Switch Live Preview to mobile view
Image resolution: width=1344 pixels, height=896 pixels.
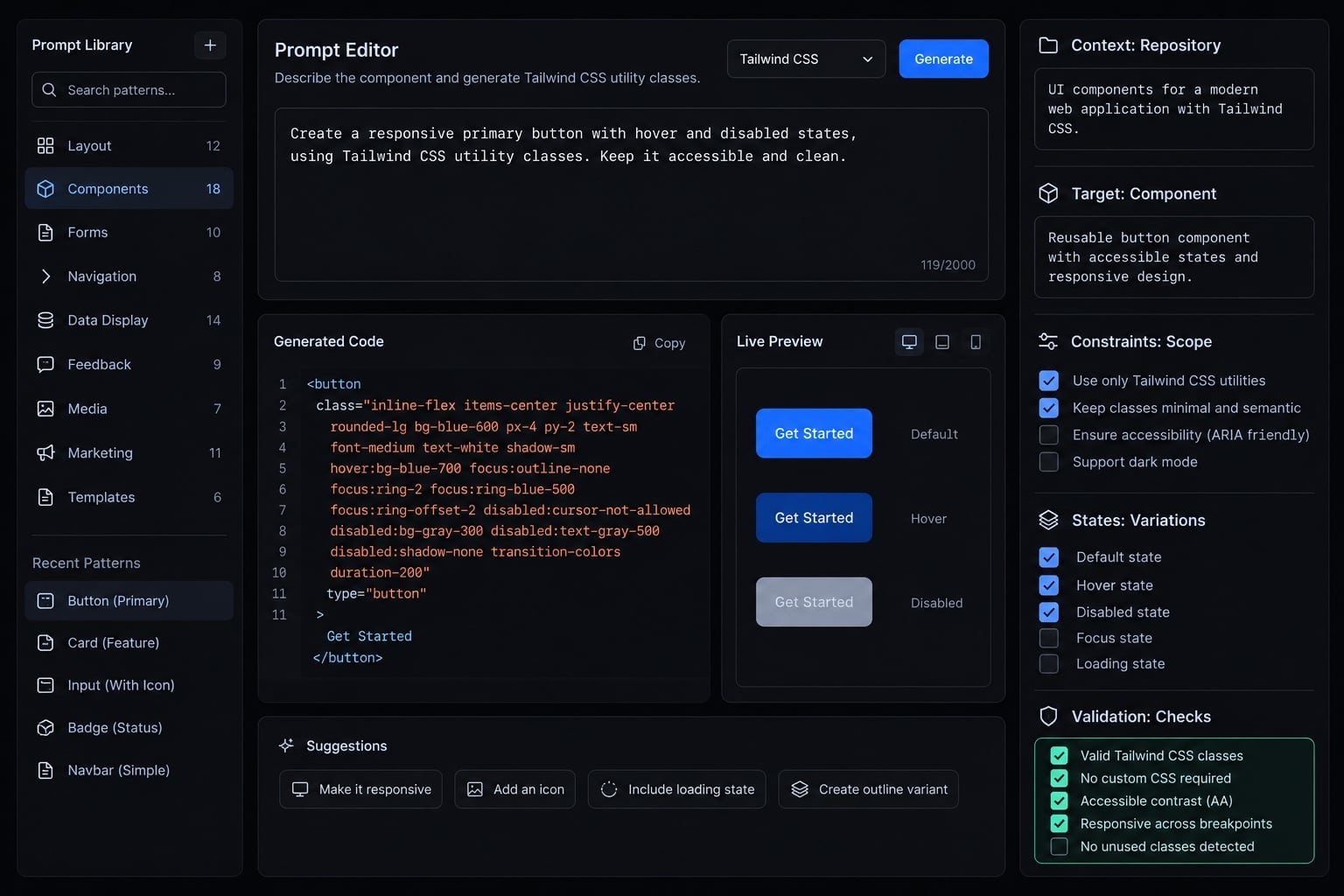click(976, 341)
